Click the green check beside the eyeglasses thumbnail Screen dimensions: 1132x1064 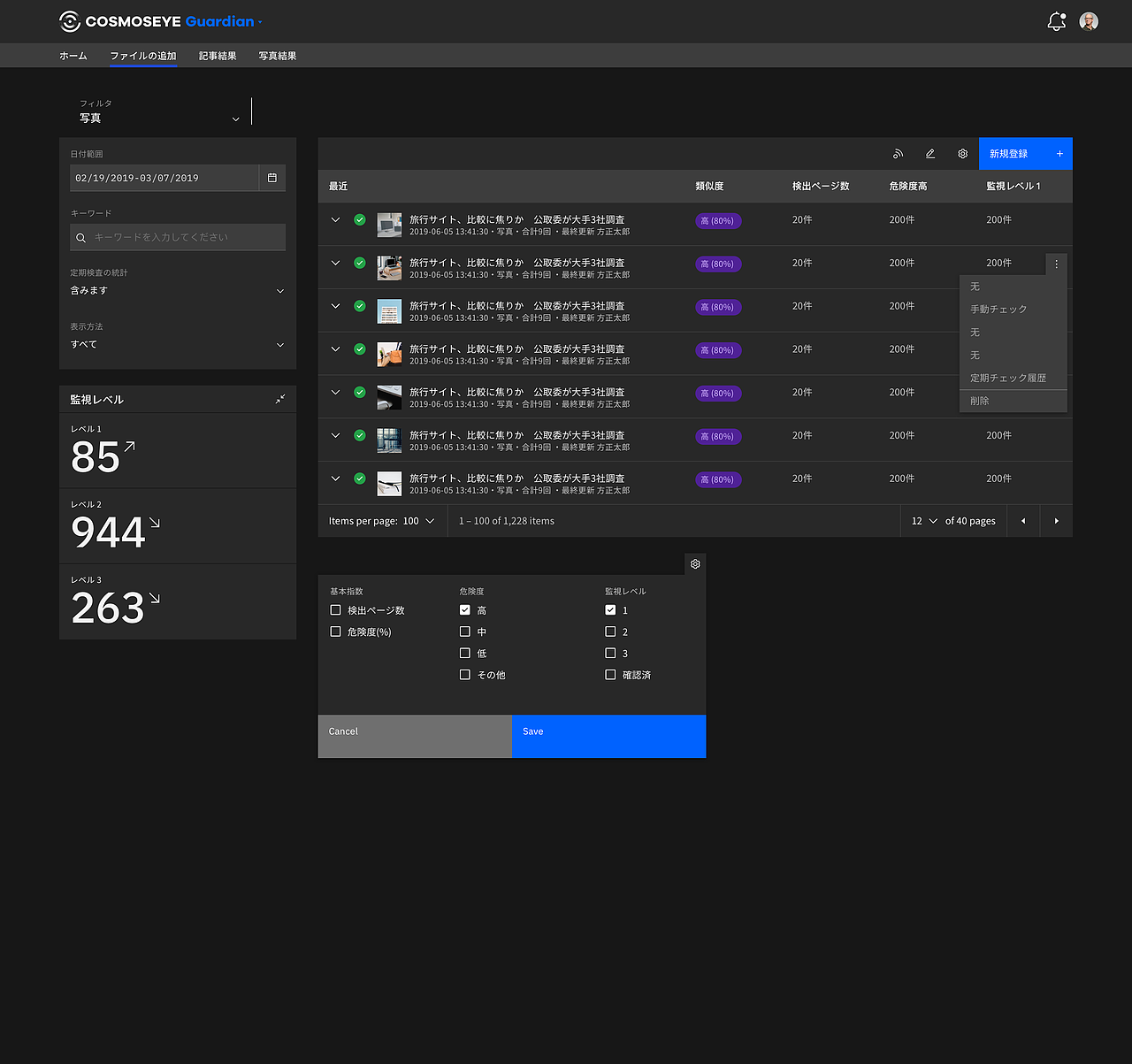tap(360, 478)
